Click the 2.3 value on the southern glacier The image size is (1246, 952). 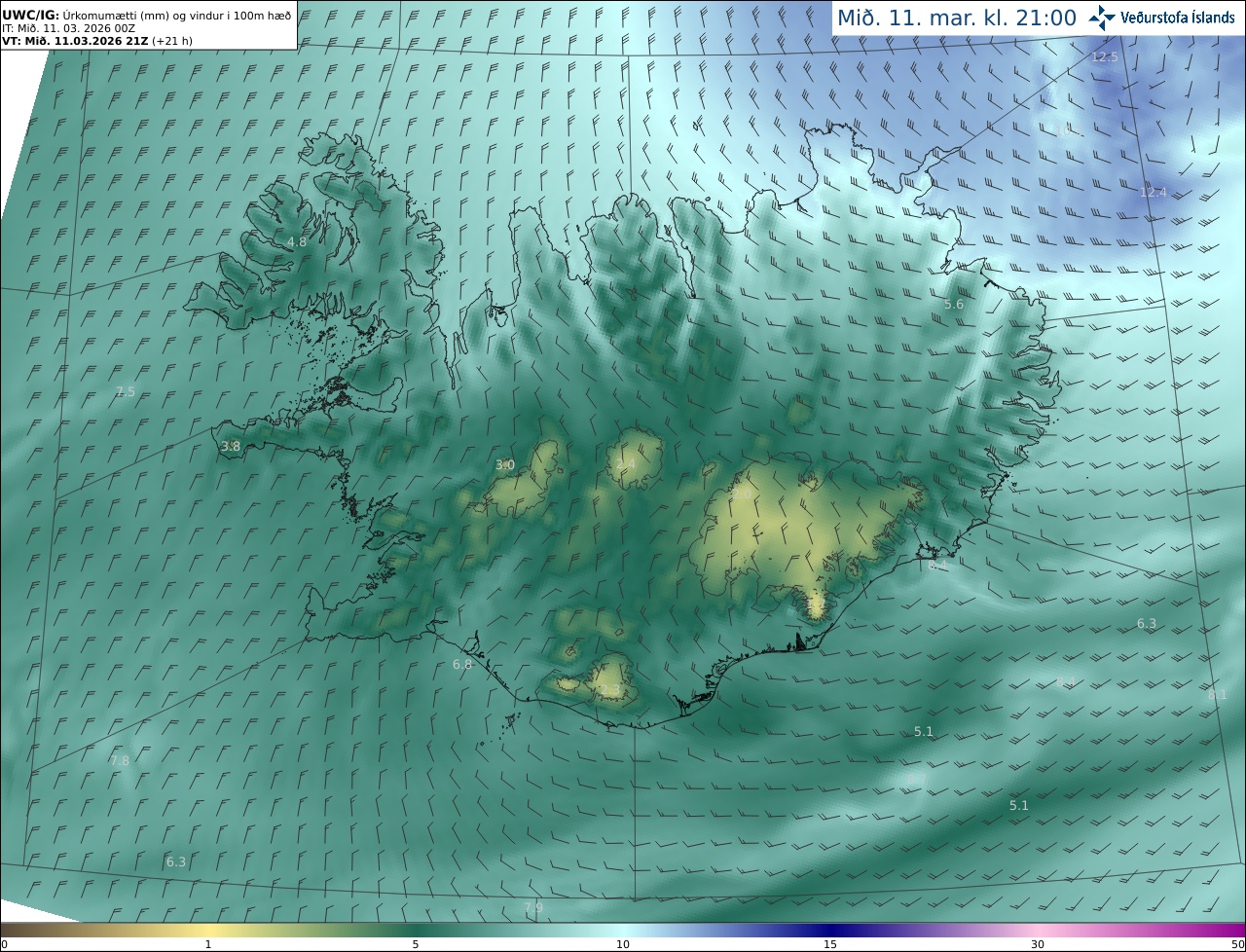[x=609, y=690]
